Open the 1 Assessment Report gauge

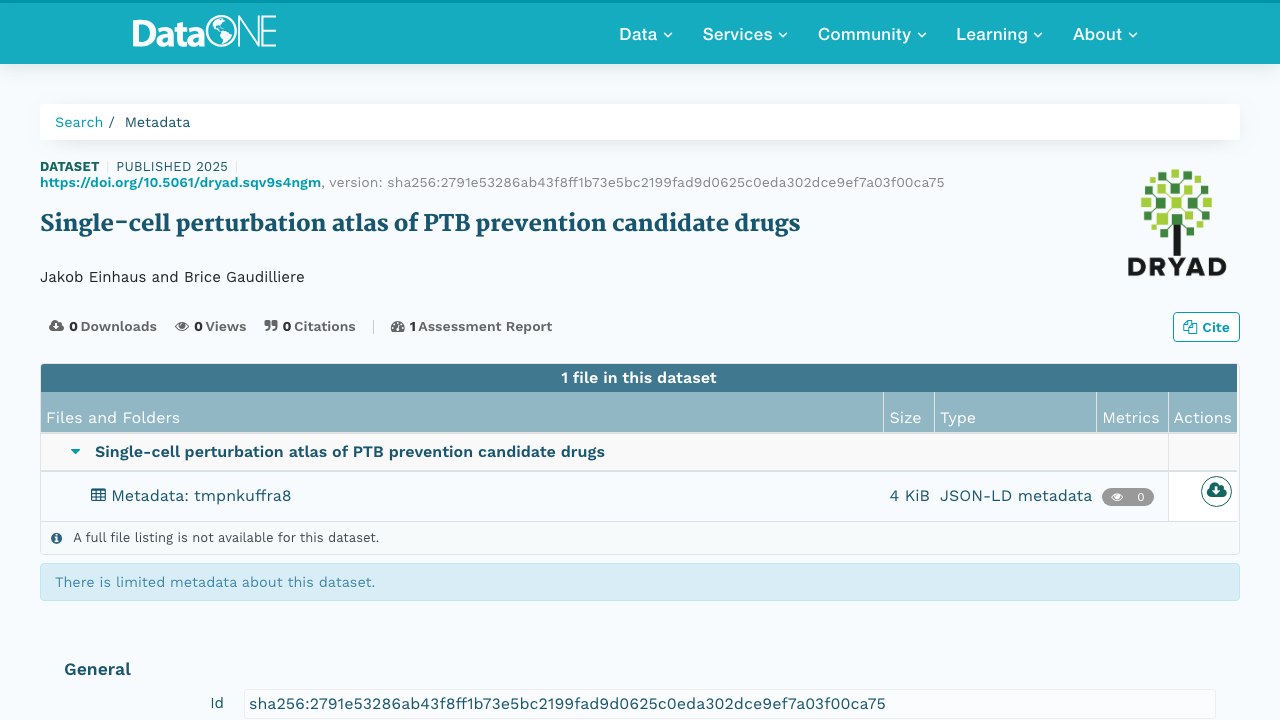(471, 326)
